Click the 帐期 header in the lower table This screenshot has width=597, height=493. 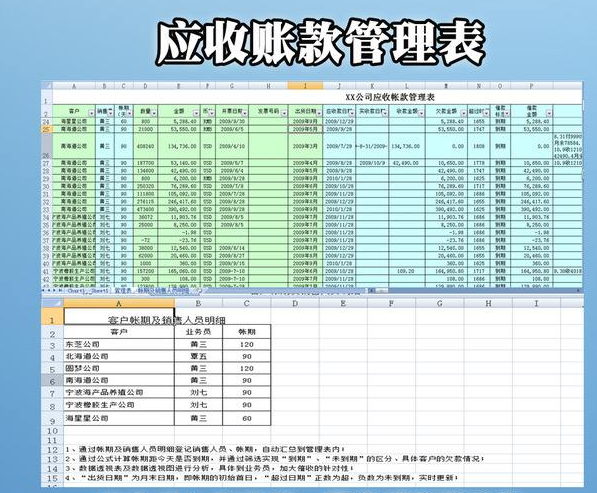point(247,332)
